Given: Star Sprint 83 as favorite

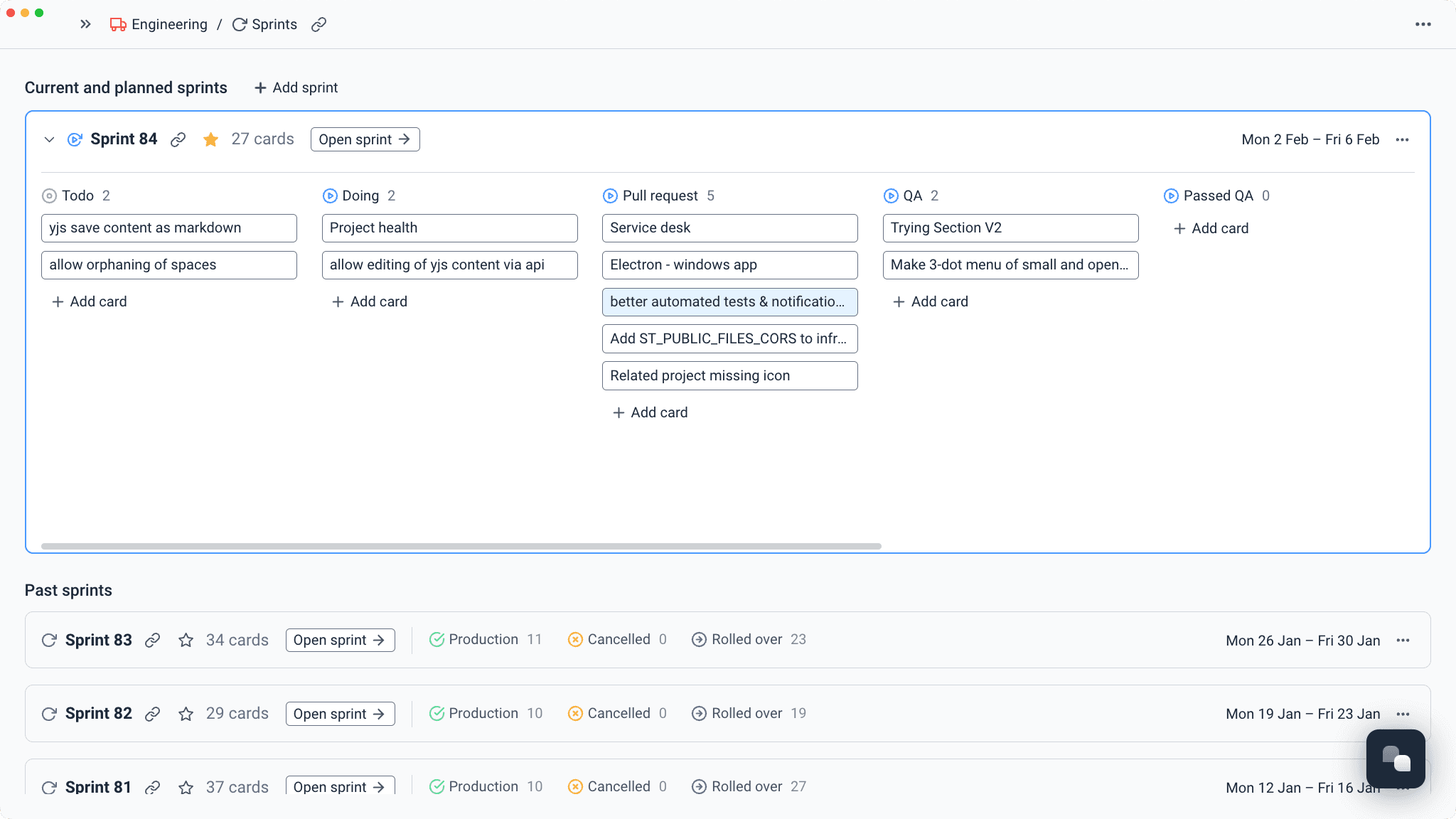Looking at the screenshot, I should pyautogui.click(x=186, y=640).
